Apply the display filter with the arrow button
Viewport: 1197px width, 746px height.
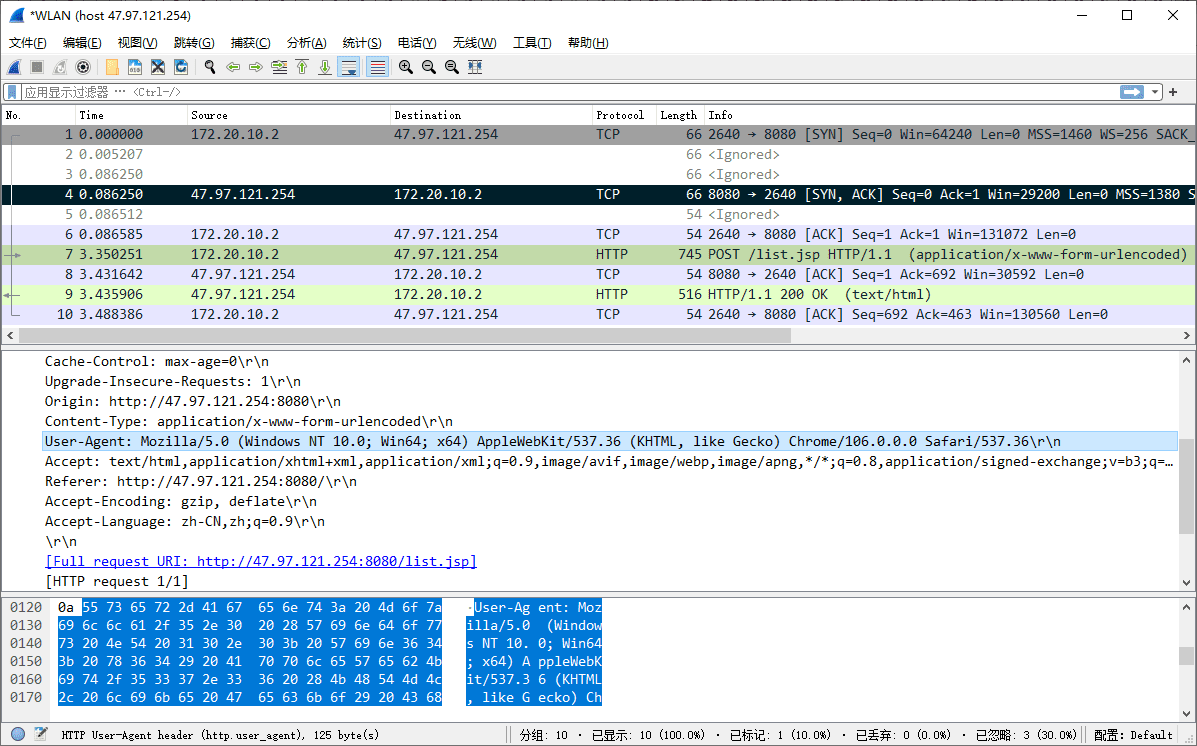[x=1132, y=92]
